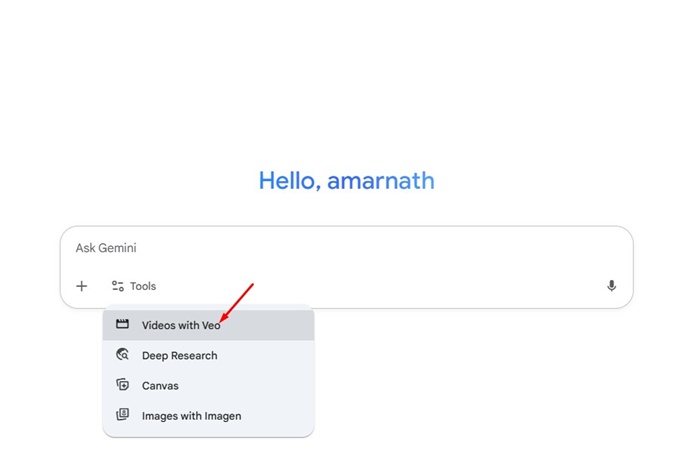Click the Hello greeting heading
The height and width of the screenshot is (461, 700).
pos(290,181)
